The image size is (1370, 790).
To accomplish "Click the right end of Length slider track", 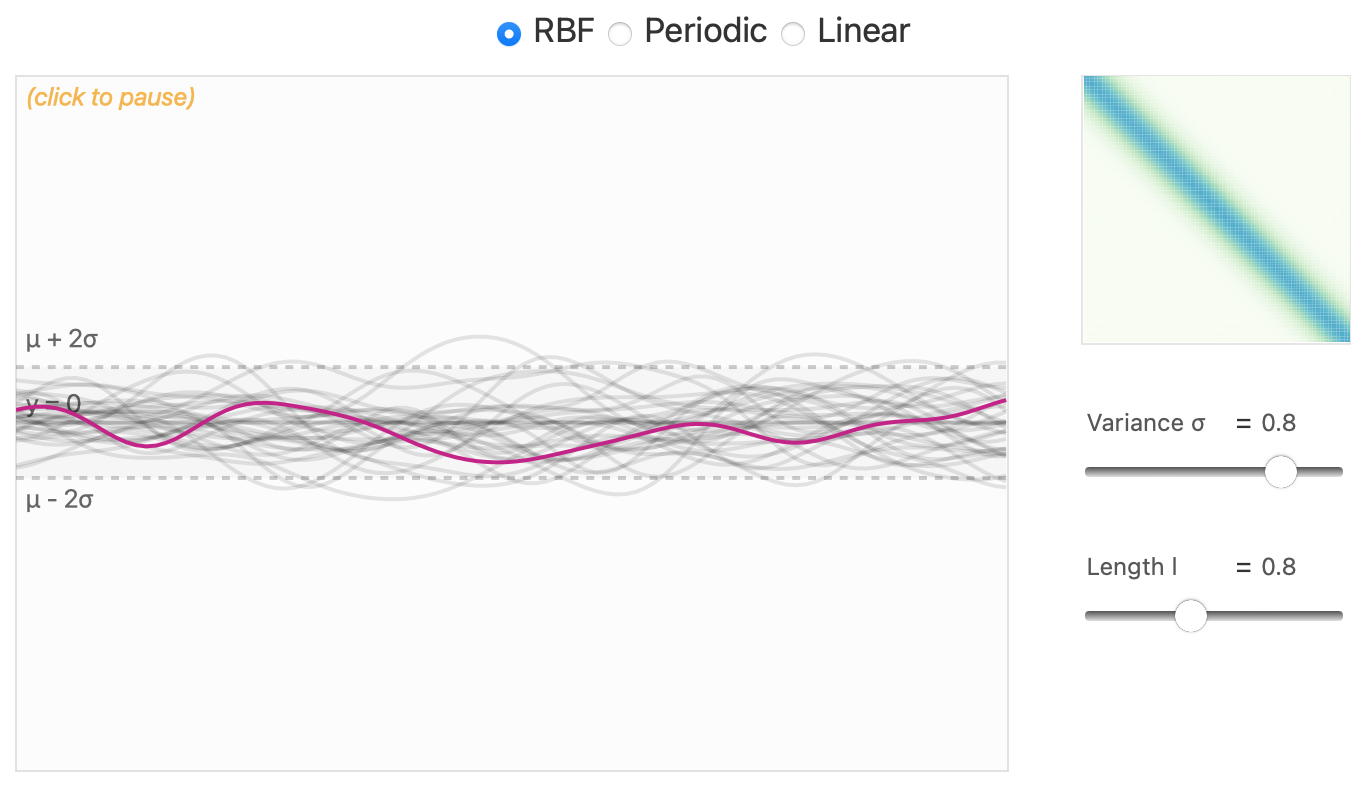I will pyautogui.click(x=1338, y=615).
